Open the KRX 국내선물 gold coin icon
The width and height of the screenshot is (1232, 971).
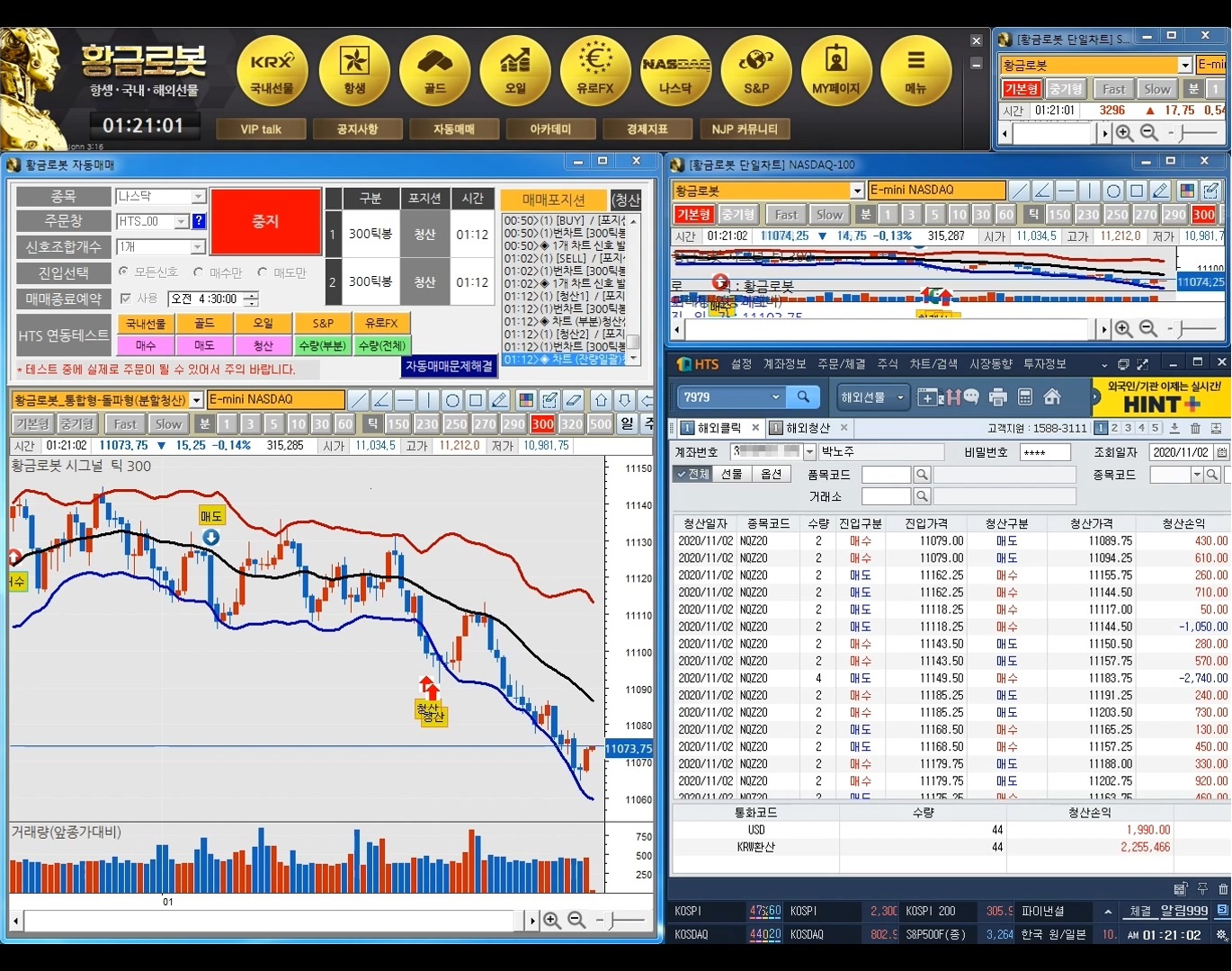tap(272, 72)
